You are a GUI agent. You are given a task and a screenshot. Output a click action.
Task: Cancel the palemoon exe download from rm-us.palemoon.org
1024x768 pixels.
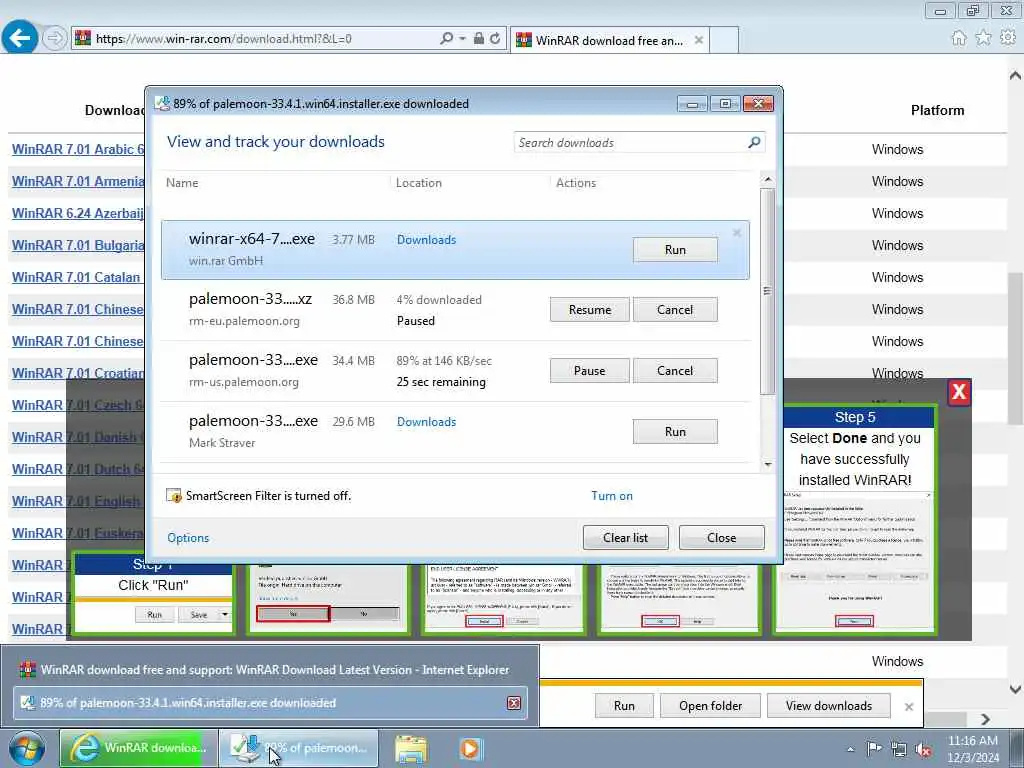675,370
